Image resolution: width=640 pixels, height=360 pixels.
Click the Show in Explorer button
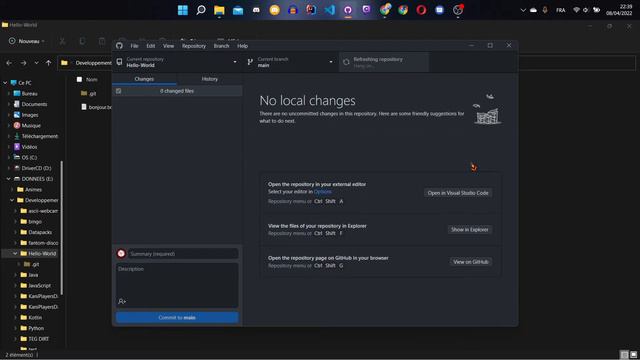[x=469, y=229]
